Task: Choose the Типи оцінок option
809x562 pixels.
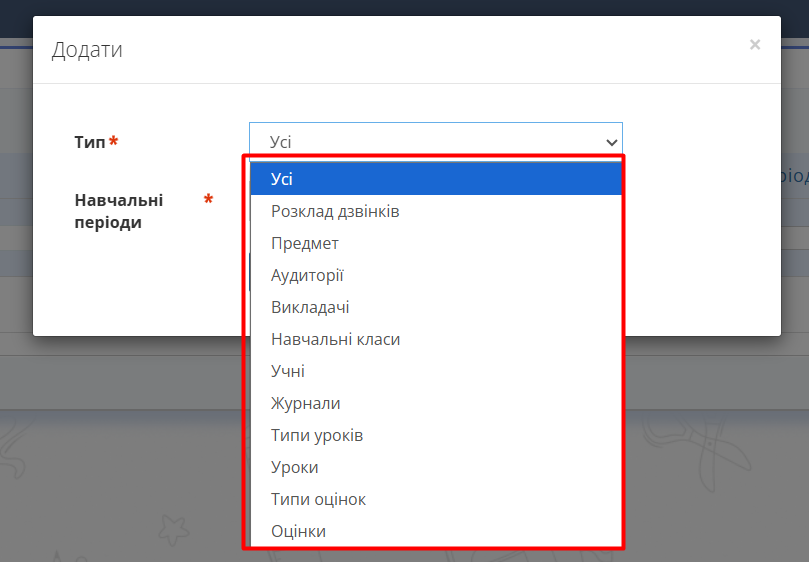Action: 318,499
